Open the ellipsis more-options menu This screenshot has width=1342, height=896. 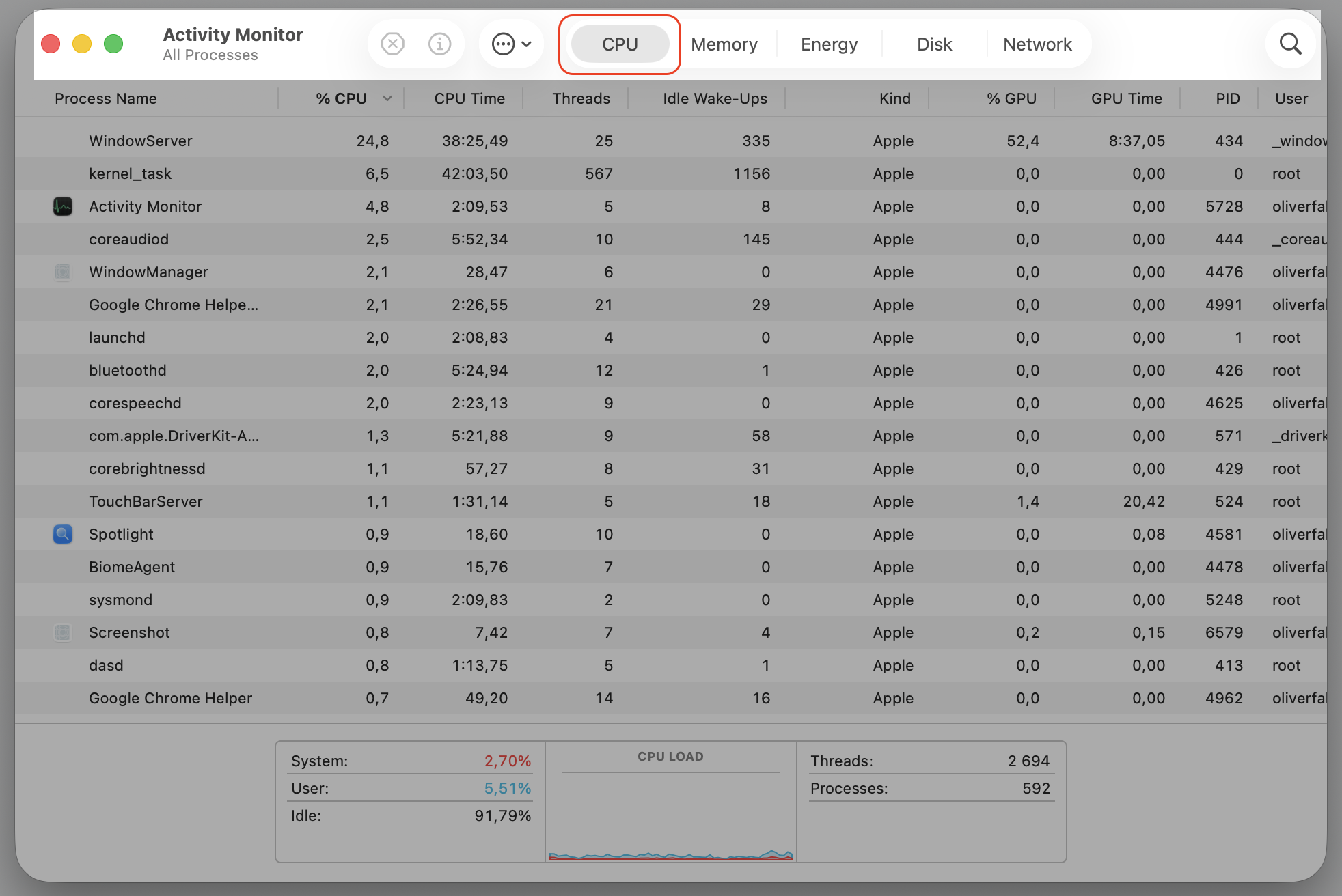pos(511,44)
